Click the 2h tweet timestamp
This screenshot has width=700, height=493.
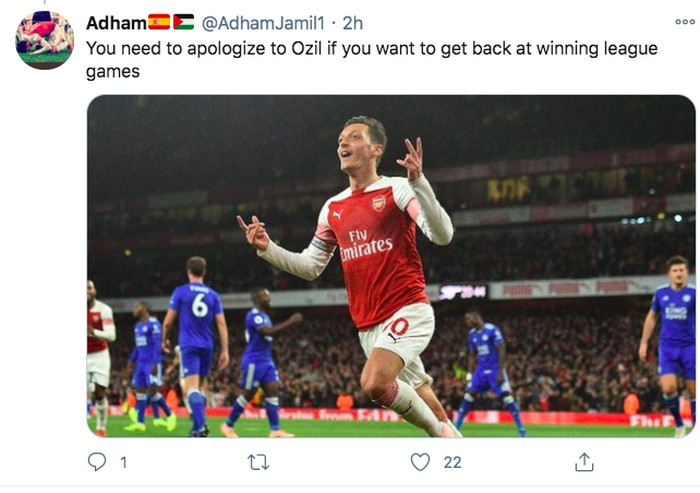pyautogui.click(x=352, y=22)
